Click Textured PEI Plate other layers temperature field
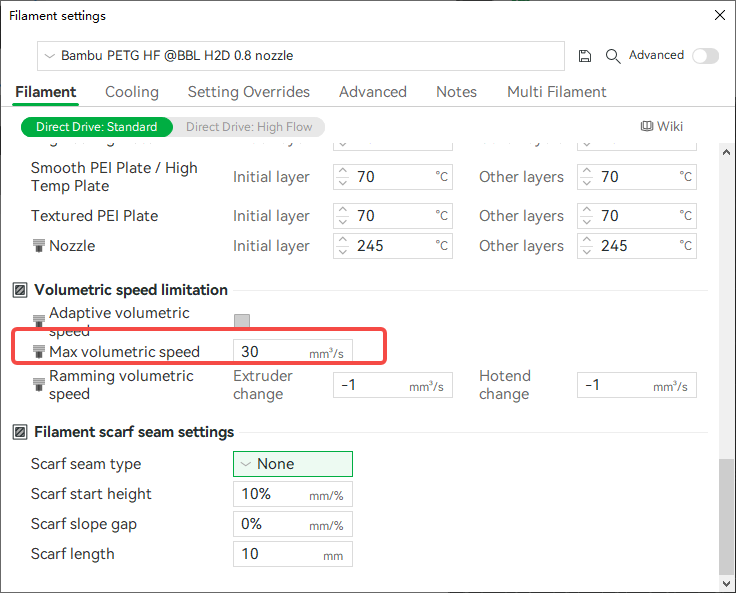 tap(637, 216)
